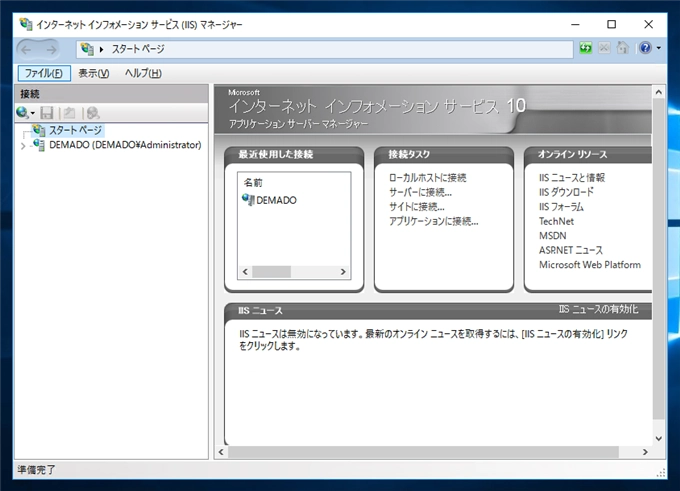Click the Home icon in address toolbar
This screenshot has width=680, height=491.
623,48
